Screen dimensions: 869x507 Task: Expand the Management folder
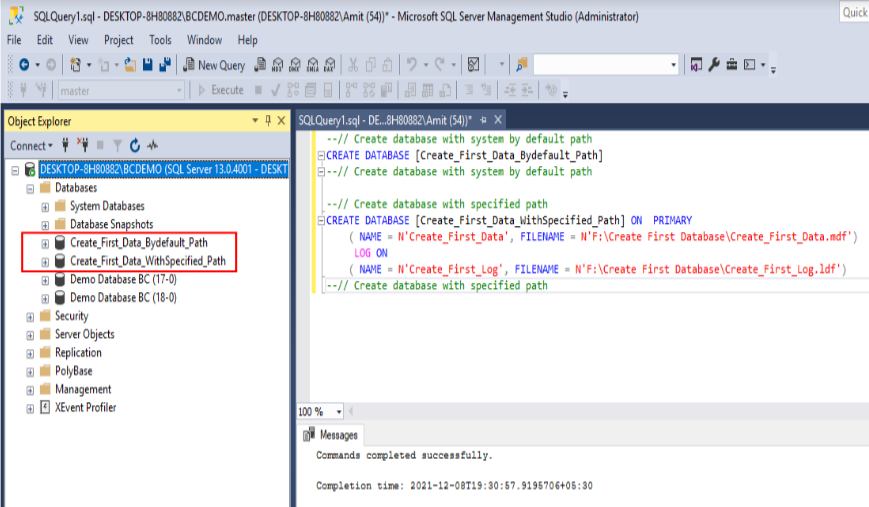pos(30,391)
